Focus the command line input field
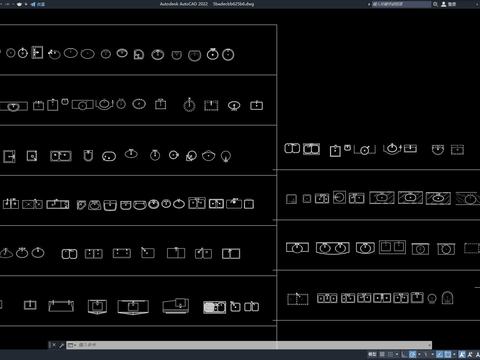480x360 pixels. 250,345
